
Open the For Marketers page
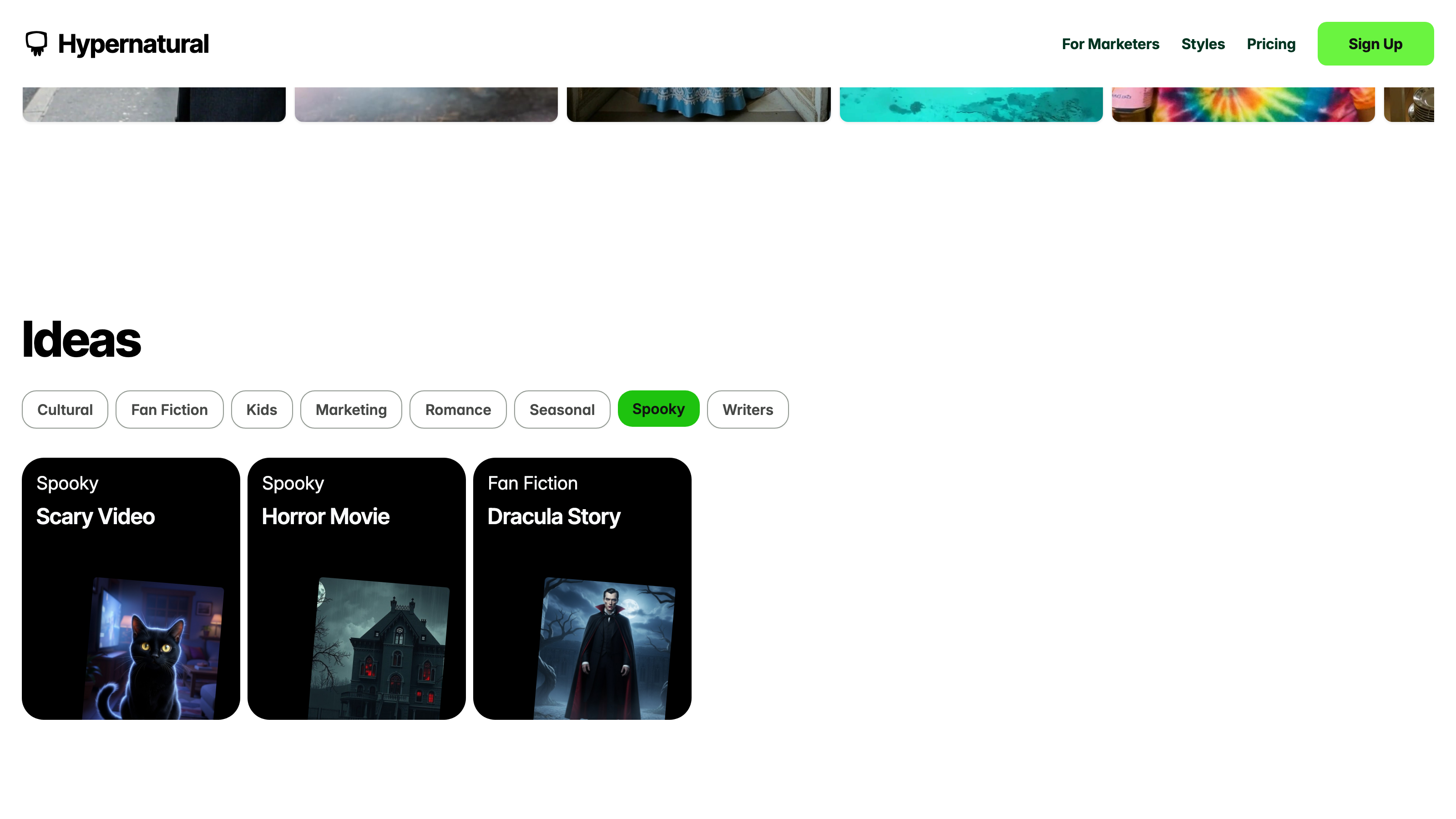[1110, 44]
